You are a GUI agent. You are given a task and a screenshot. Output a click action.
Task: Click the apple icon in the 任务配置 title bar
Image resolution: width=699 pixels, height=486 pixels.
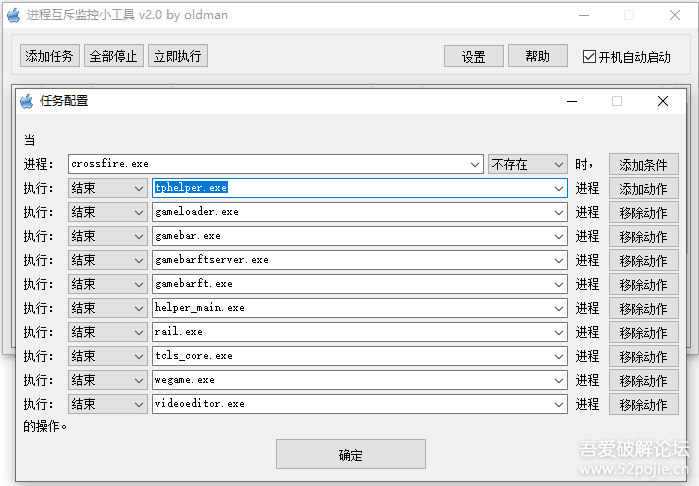(27, 101)
